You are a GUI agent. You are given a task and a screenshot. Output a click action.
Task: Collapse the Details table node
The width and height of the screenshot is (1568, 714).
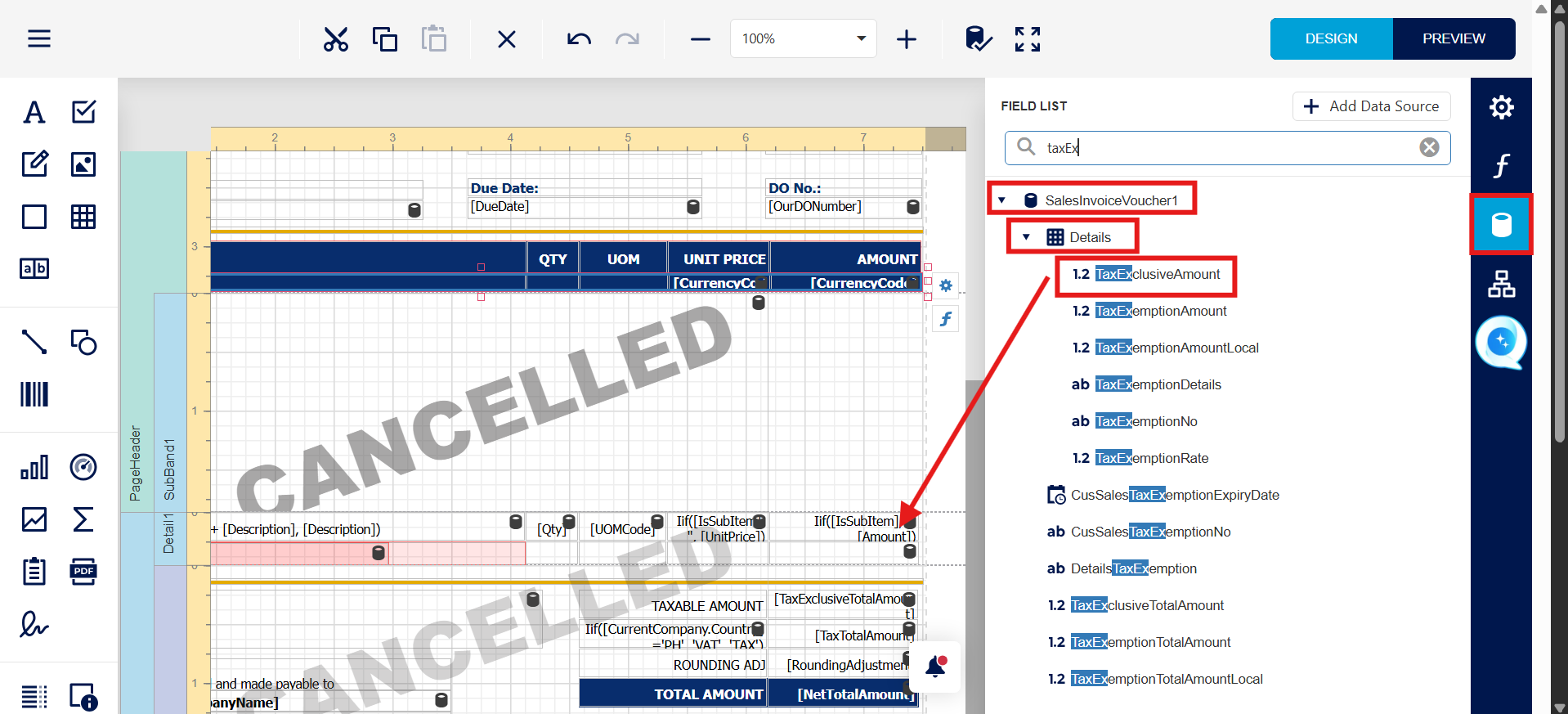click(x=1026, y=237)
